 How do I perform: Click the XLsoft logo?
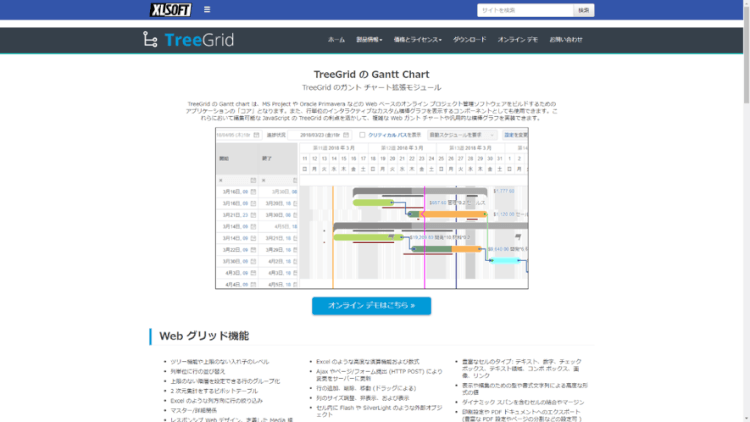[x=170, y=10]
